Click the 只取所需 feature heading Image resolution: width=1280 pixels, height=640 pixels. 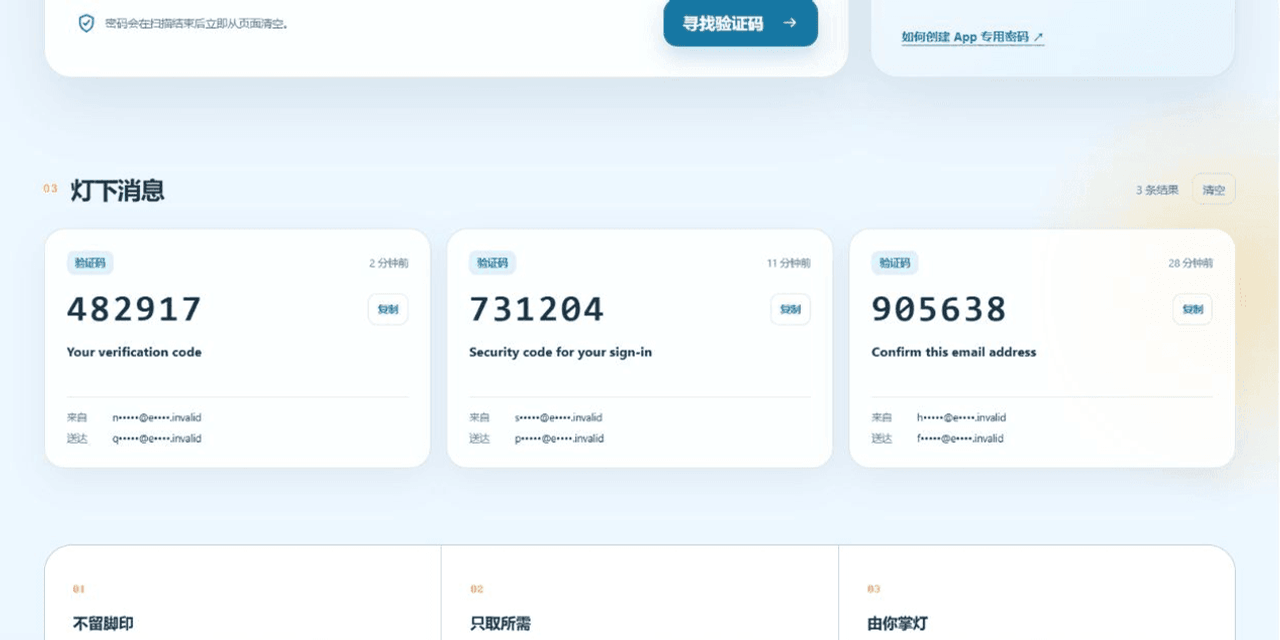point(500,624)
